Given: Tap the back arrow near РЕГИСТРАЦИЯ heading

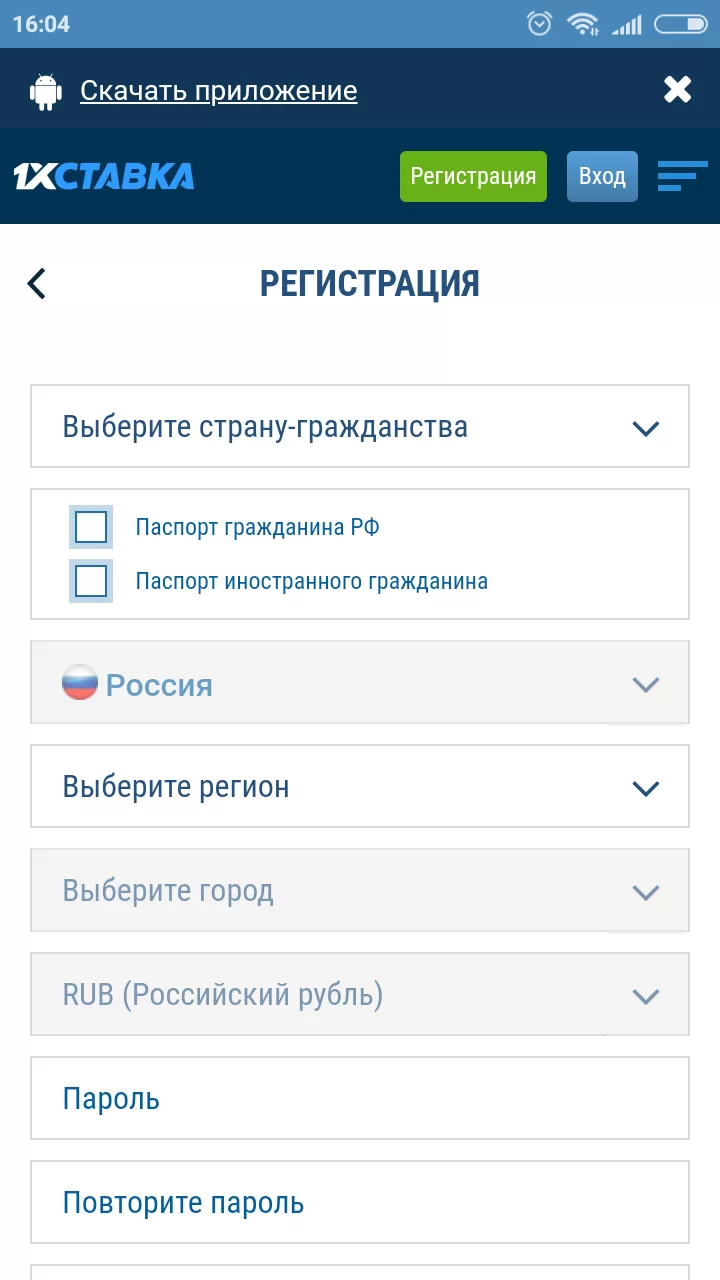Looking at the screenshot, I should 36,284.
